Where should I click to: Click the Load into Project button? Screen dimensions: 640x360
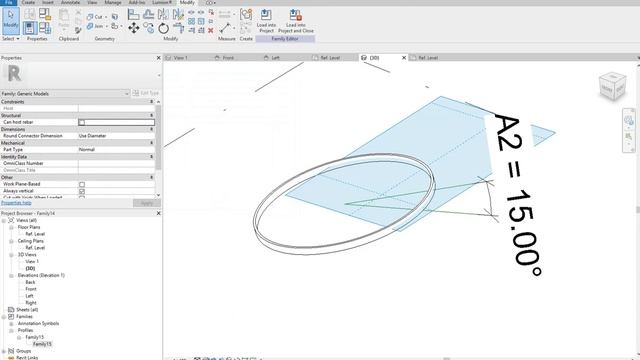pos(266,20)
